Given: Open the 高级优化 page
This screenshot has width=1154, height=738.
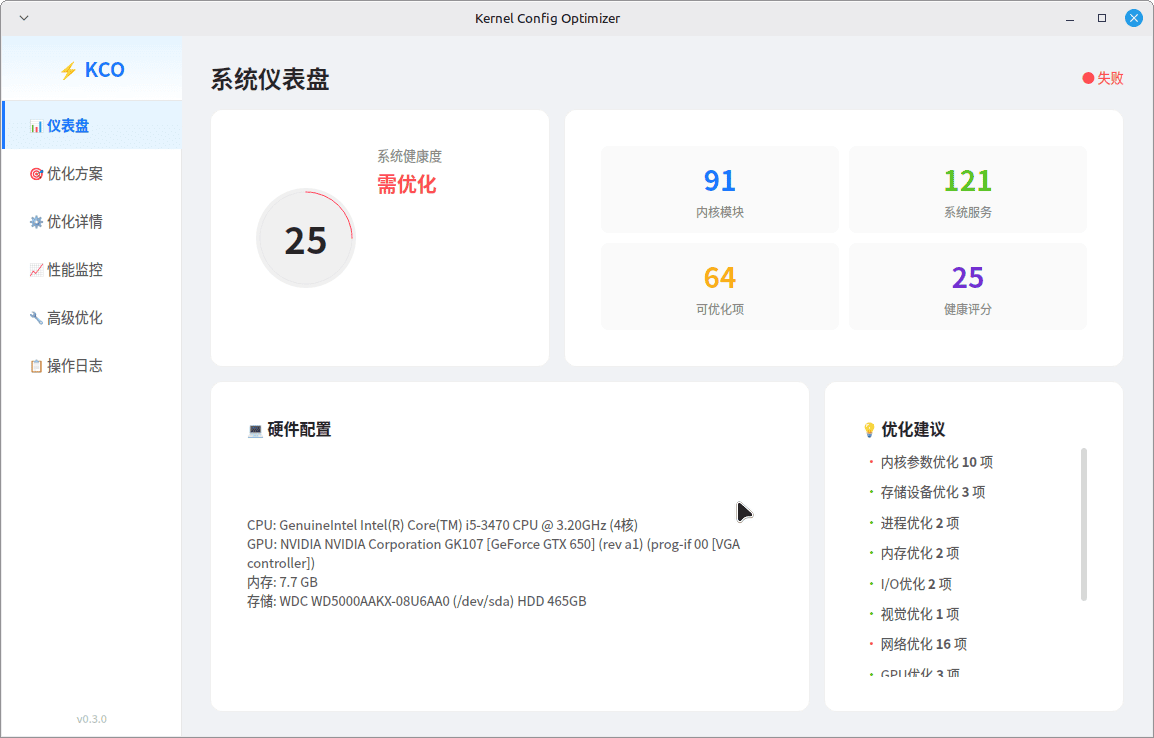Looking at the screenshot, I should click(92, 317).
